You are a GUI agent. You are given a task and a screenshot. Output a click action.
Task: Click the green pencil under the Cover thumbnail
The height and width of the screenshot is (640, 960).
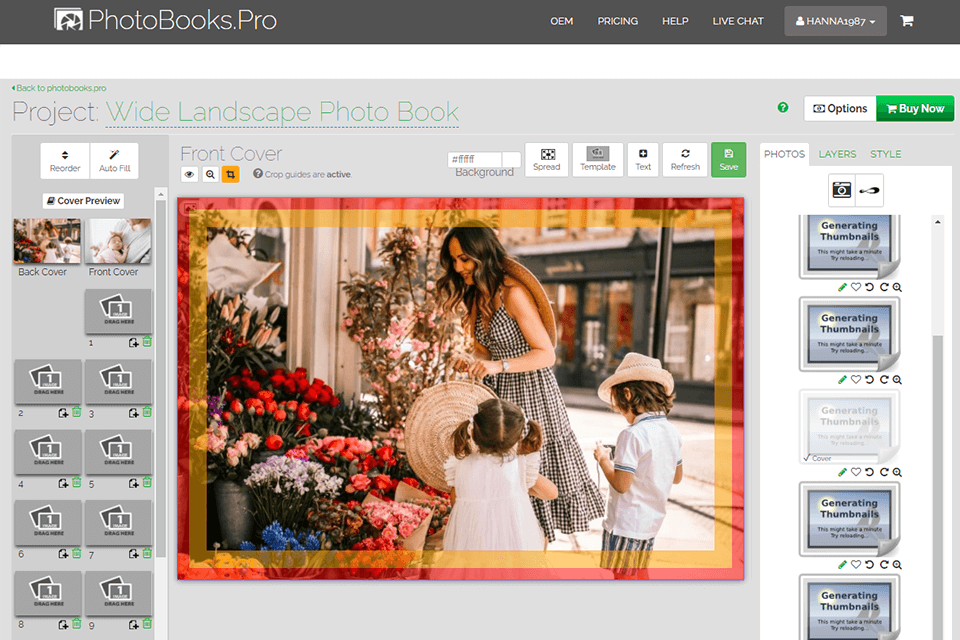pyautogui.click(x=842, y=472)
